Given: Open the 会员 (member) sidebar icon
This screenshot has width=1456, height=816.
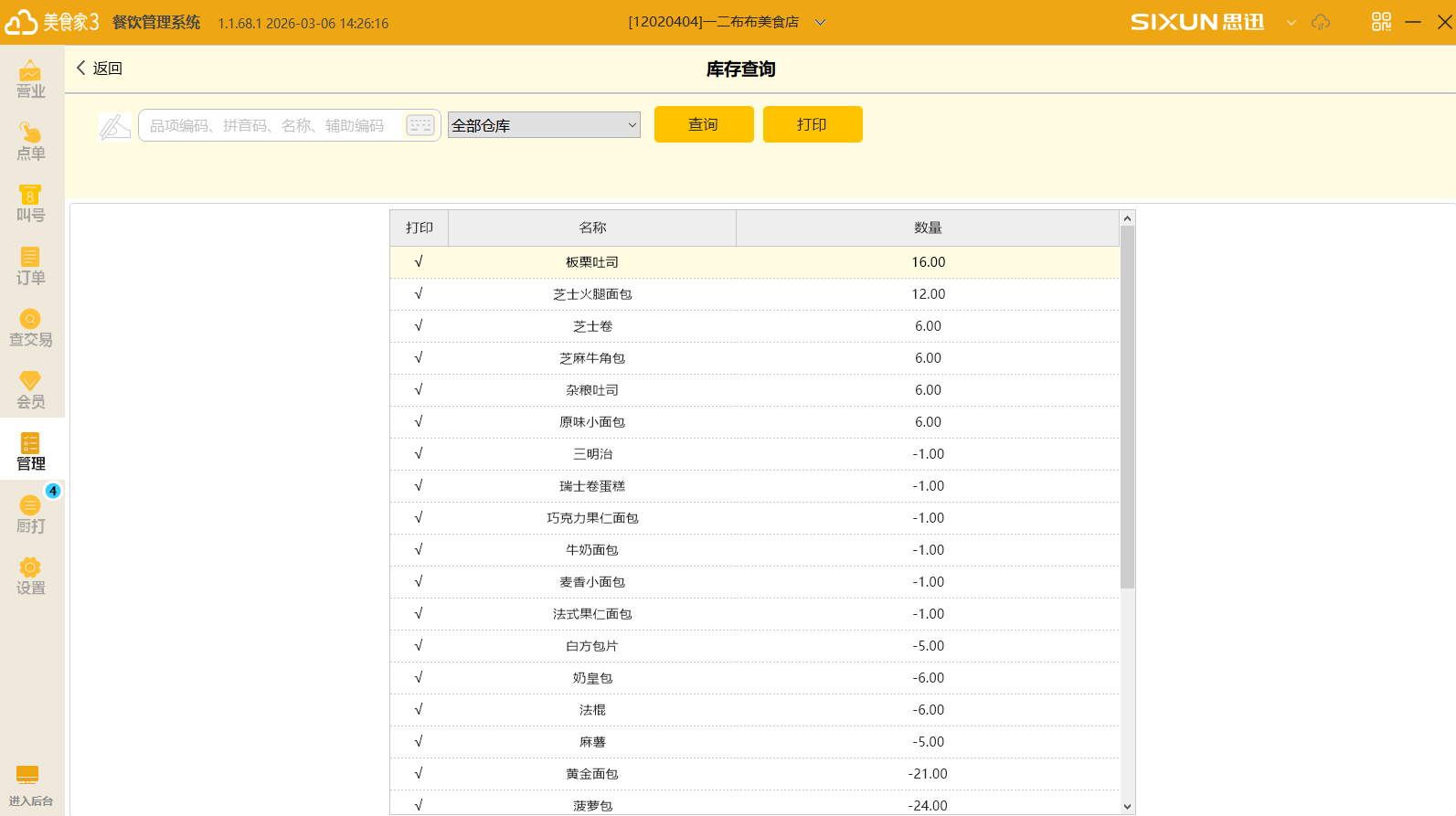Looking at the screenshot, I should pos(30,390).
